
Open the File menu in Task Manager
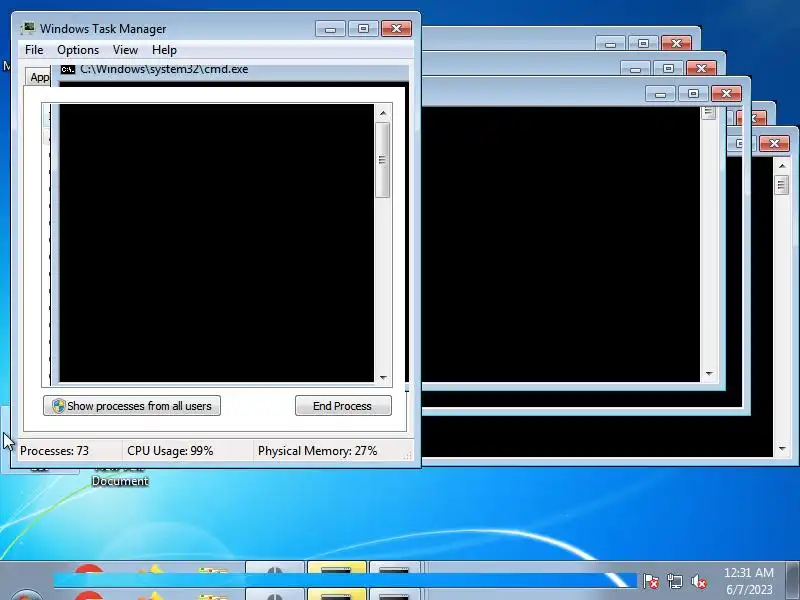click(34, 50)
